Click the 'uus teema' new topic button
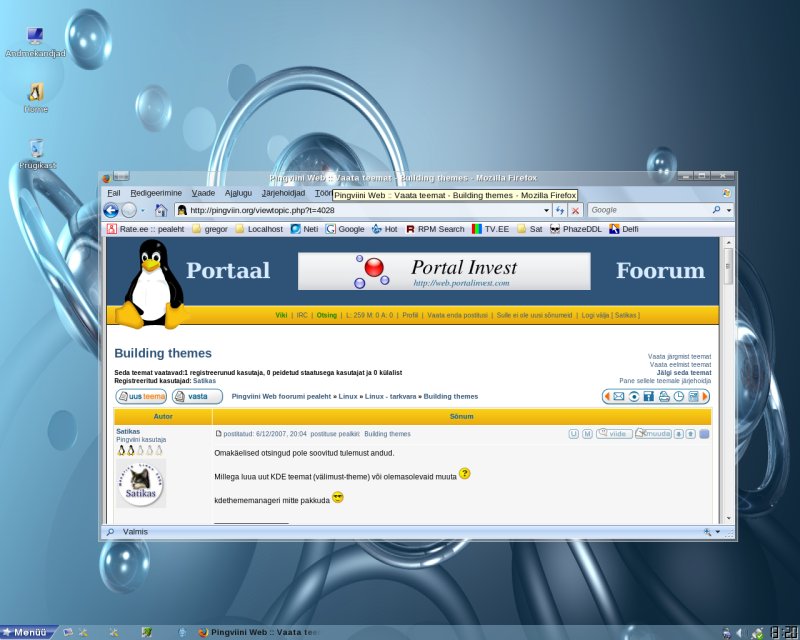Viewport: 800px width, 640px height. (x=141, y=397)
